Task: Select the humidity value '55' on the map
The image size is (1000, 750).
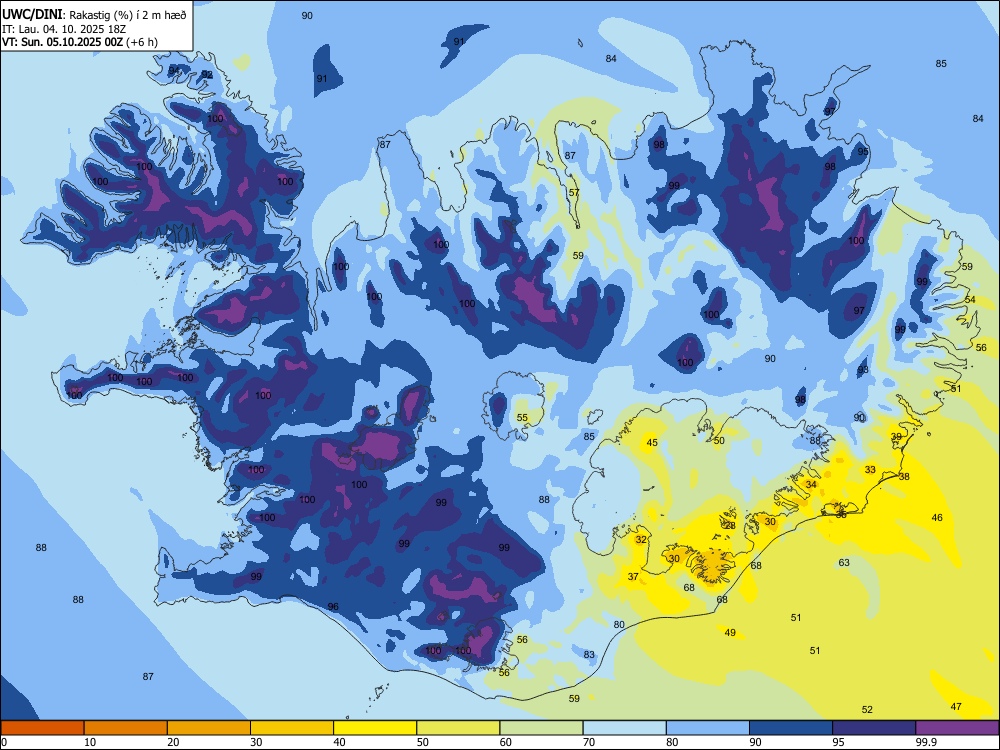Action: (x=522, y=418)
